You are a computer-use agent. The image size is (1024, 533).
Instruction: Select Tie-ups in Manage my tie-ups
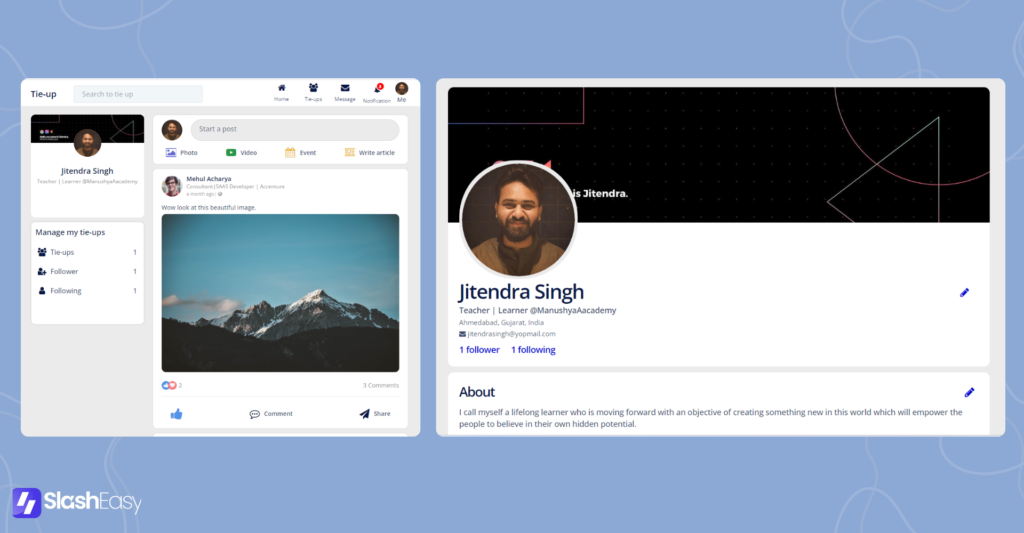(x=62, y=252)
